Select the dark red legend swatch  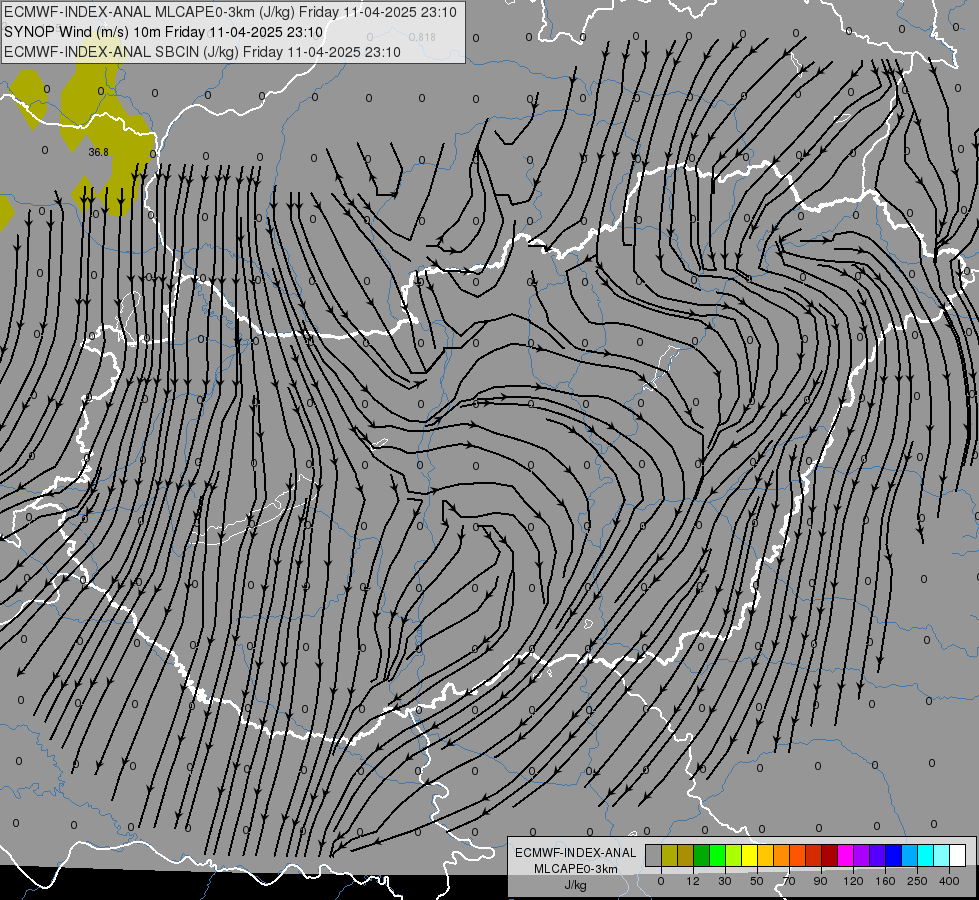point(830,856)
